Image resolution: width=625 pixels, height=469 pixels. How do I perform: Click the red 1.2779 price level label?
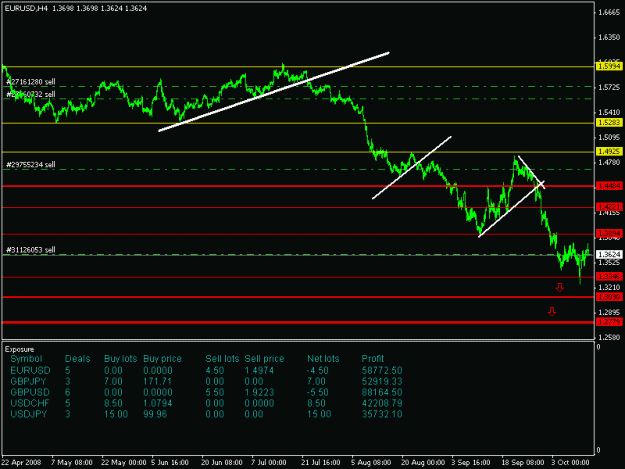coord(609,322)
